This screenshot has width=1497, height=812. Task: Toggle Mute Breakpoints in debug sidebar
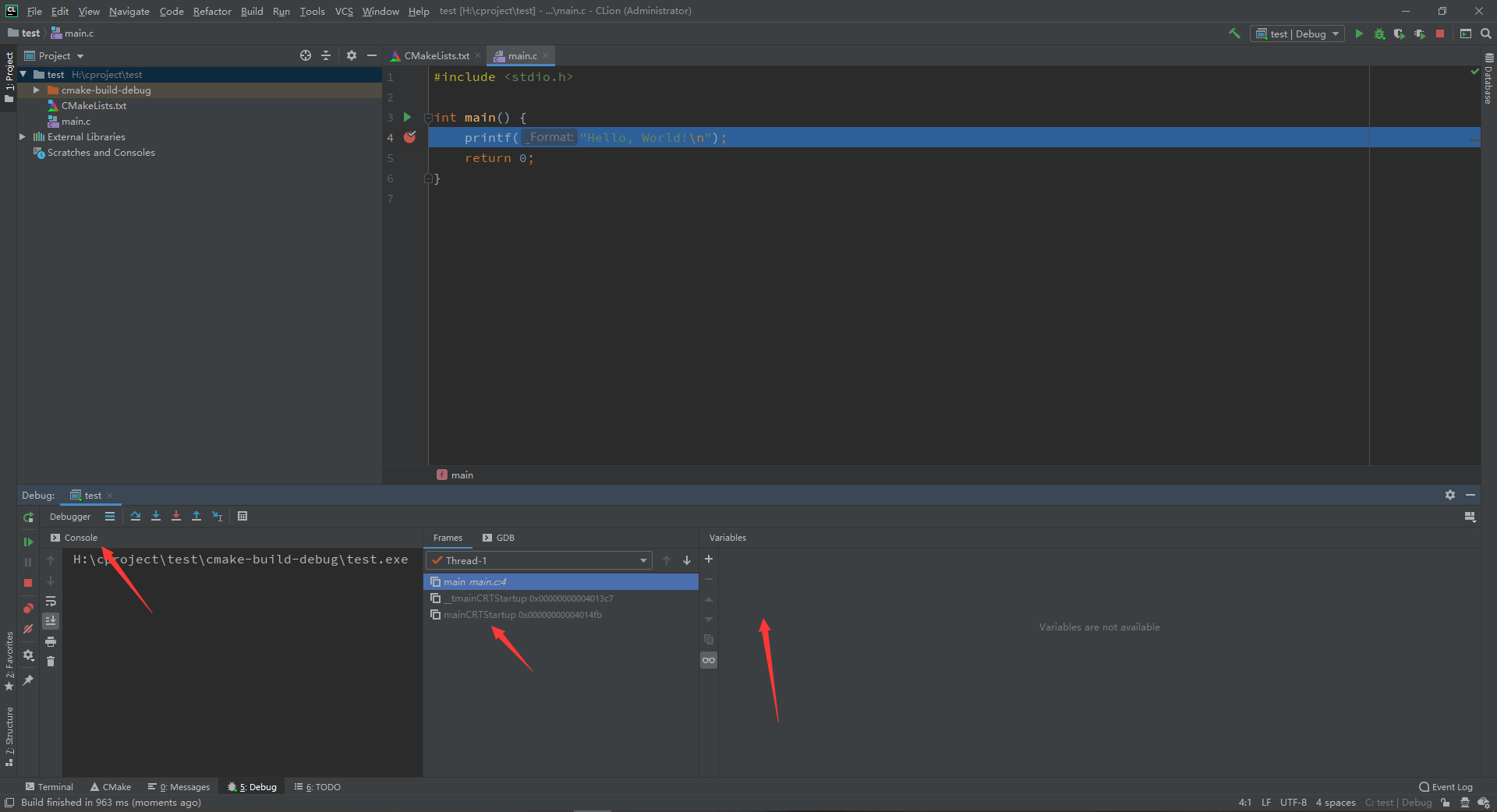coord(28,629)
